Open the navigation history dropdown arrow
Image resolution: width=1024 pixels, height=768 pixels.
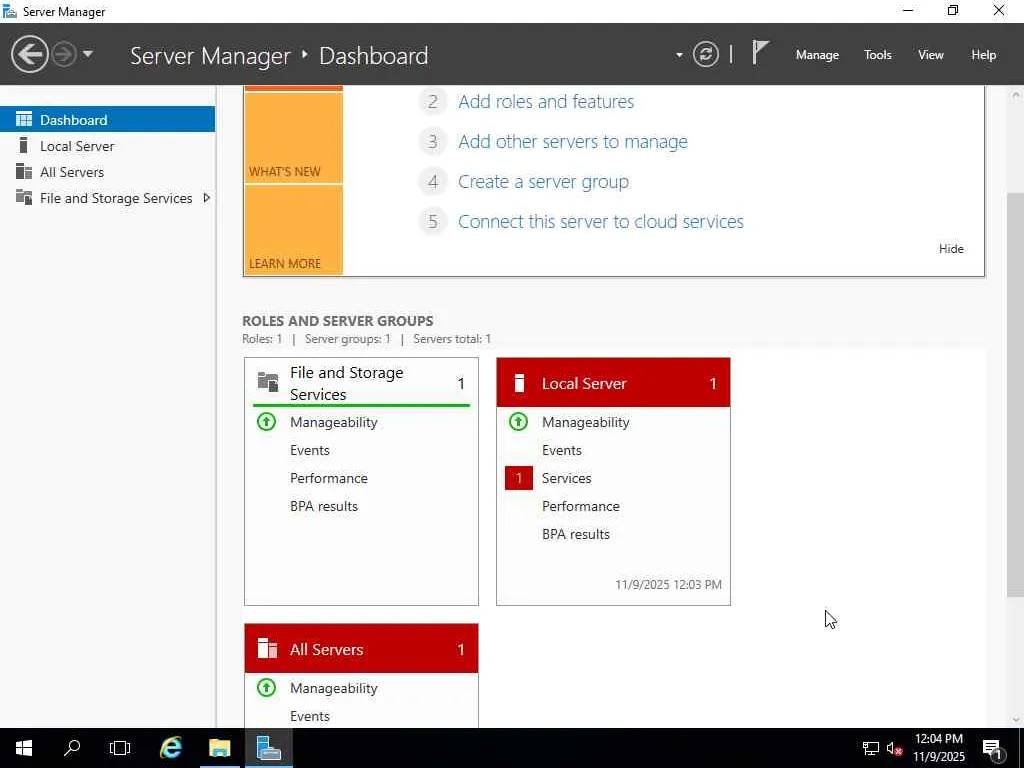(x=88, y=54)
